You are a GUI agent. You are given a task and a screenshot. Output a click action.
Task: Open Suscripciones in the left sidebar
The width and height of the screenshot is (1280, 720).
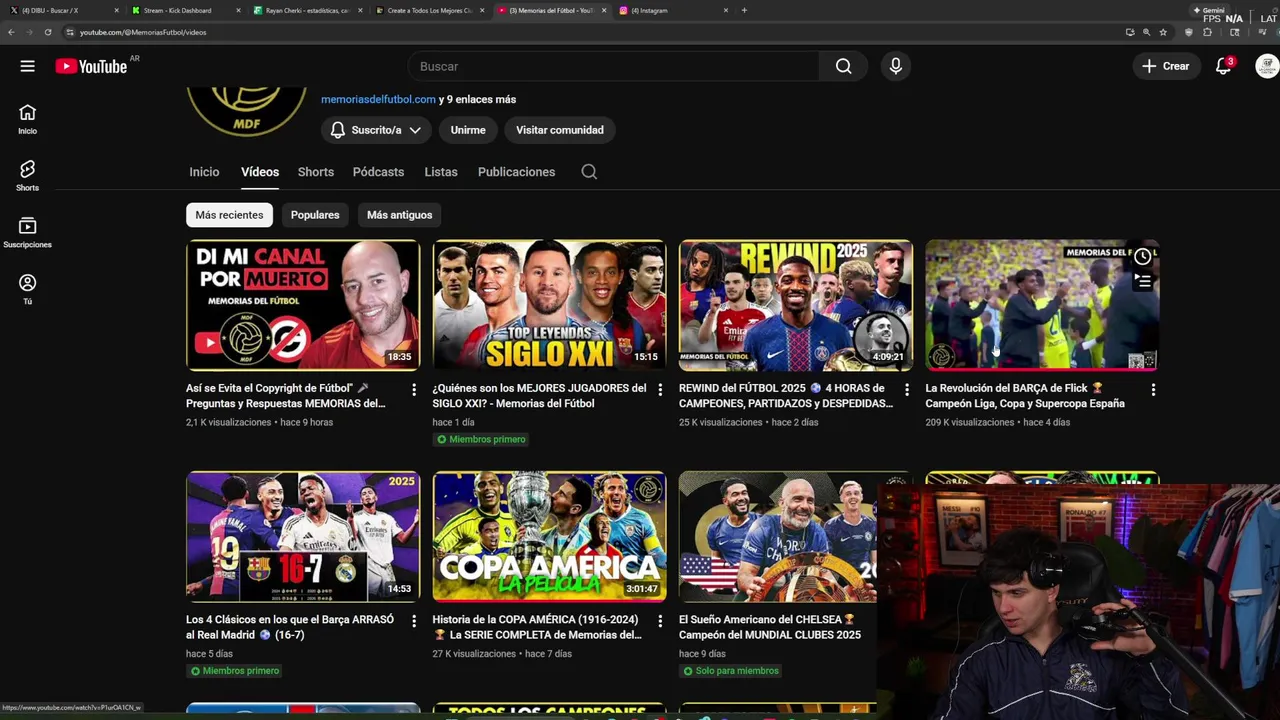point(27,233)
